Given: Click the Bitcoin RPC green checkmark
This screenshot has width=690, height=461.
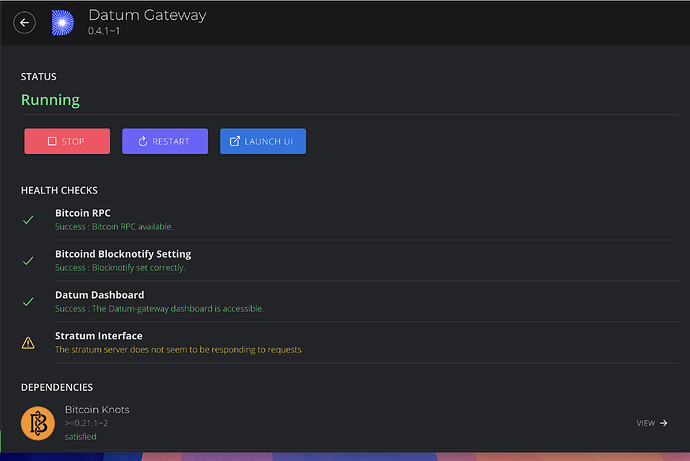Looking at the screenshot, I should pyautogui.click(x=28, y=220).
